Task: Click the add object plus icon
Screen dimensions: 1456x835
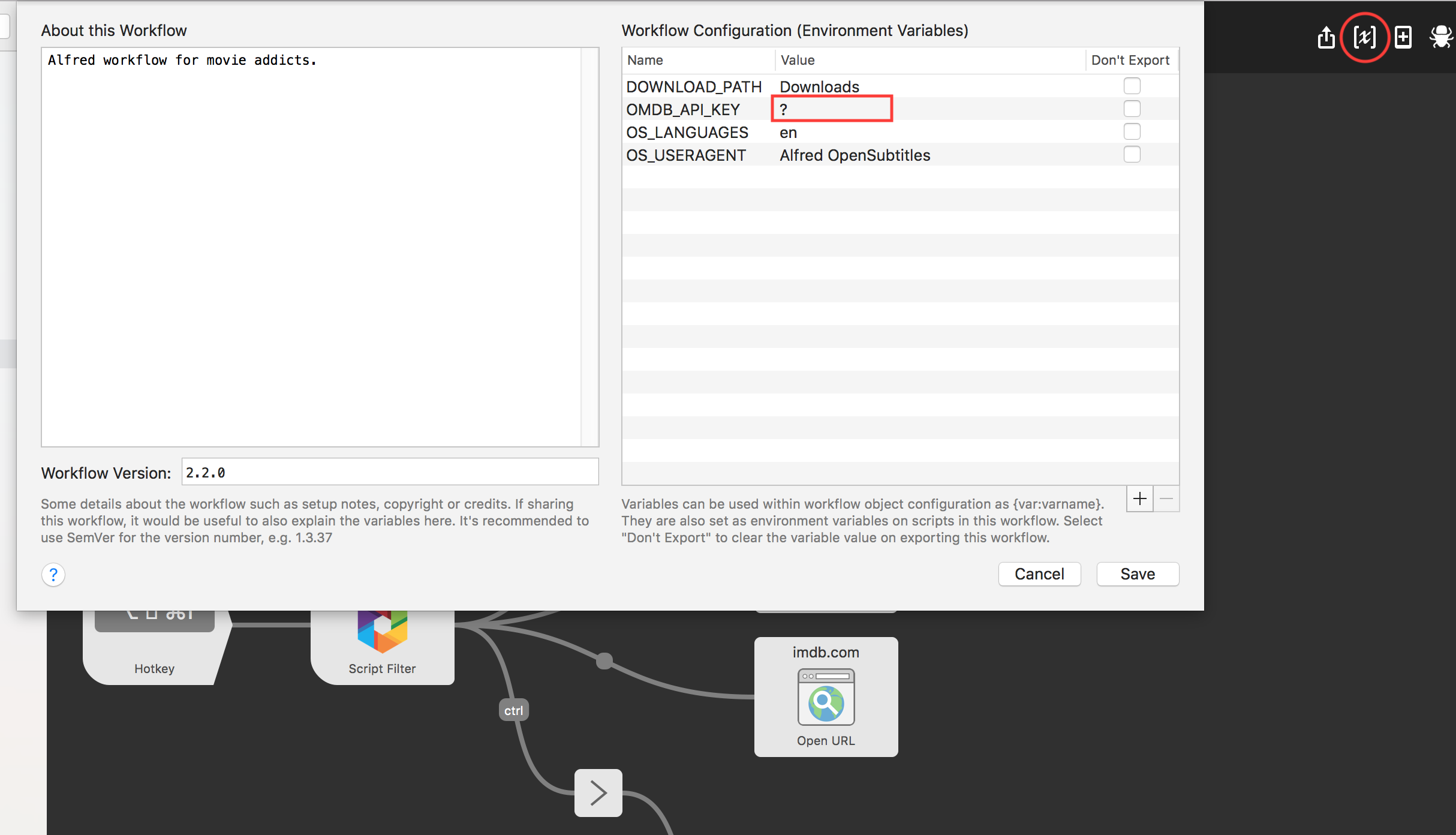Action: (1403, 37)
